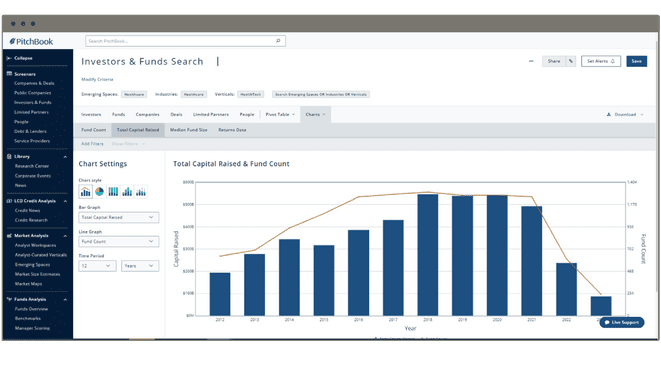This screenshot has height=367, width=661.
Task: Click the link icon beside Share
Action: (x=571, y=61)
